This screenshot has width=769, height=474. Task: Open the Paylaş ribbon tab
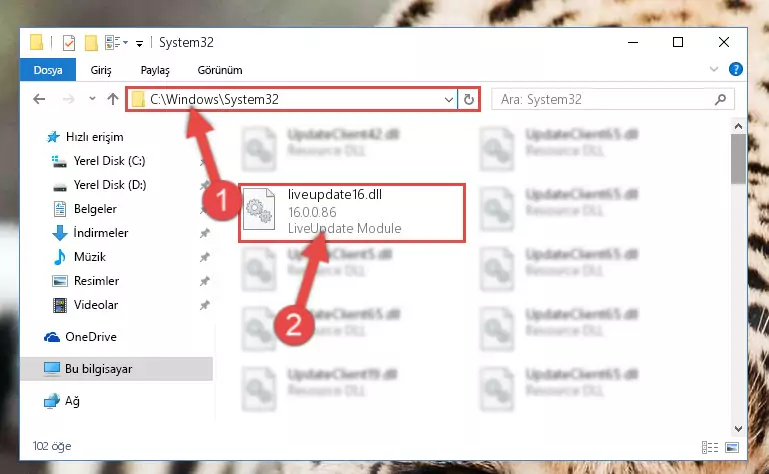155,70
